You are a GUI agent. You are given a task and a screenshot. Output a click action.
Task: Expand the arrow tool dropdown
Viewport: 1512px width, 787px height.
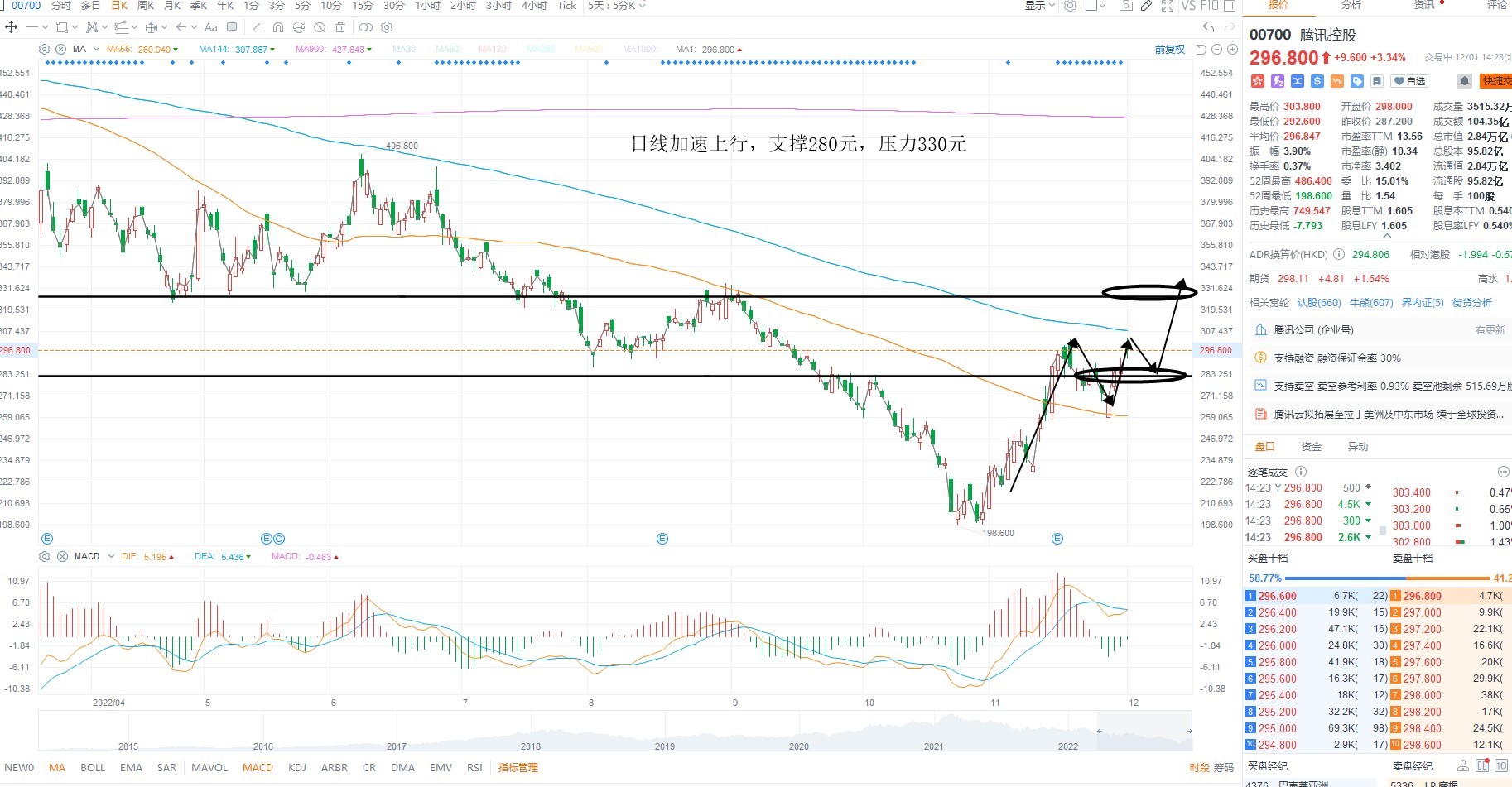[x=194, y=27]
